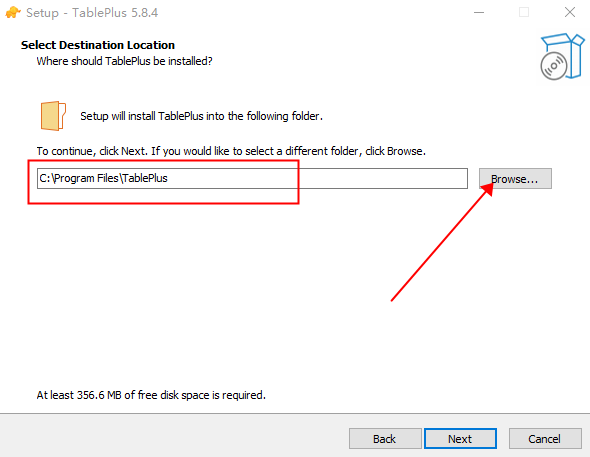590x457 pixels.
Task: Minimize the TablePlus Setup window
Action: [x=479, y=12]
